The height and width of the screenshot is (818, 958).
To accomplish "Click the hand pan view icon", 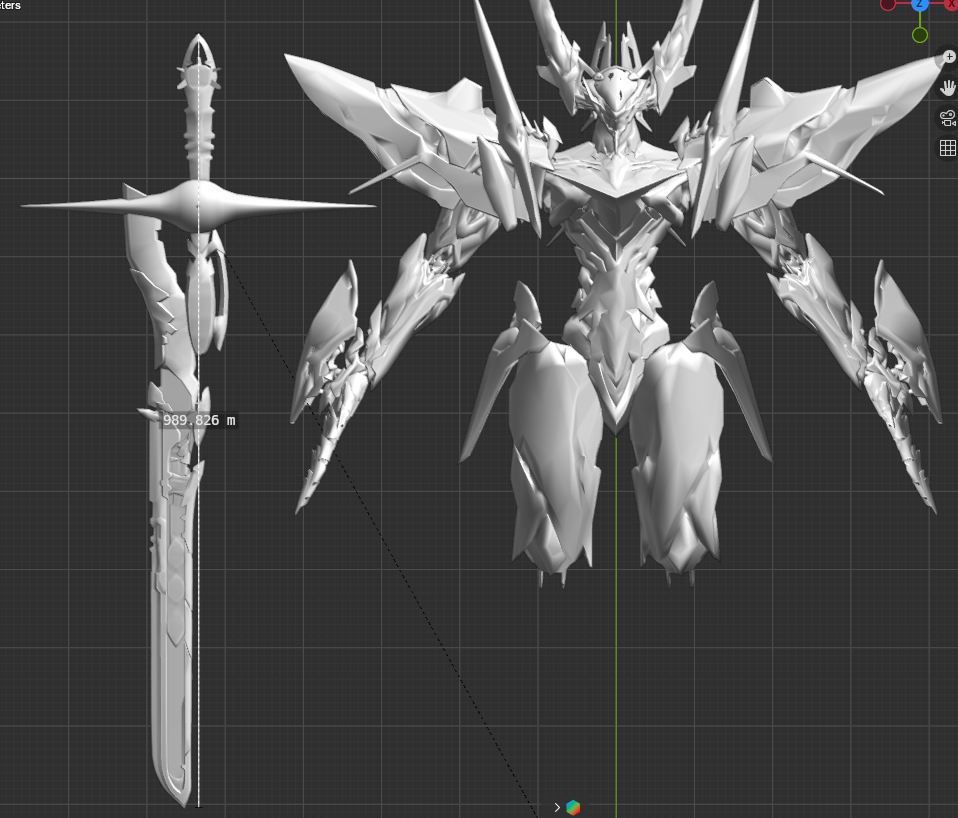I will [948, 88].
